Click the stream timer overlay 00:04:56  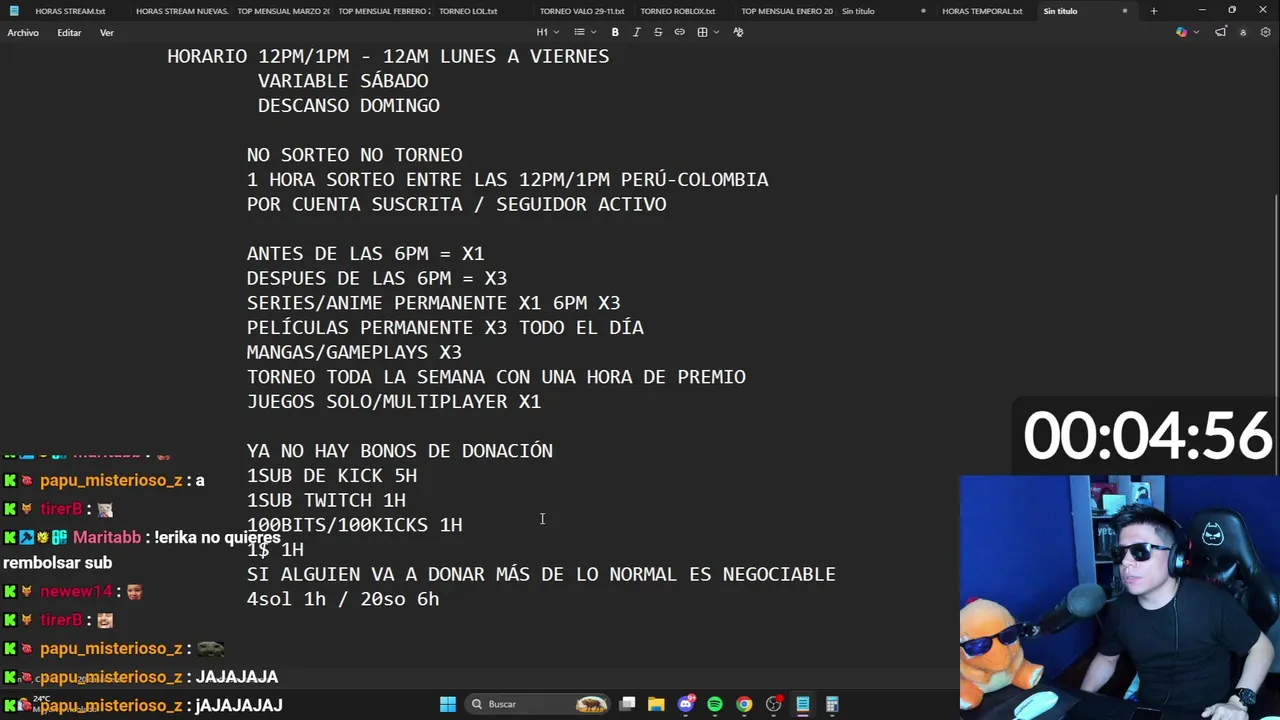(1147, 437)
